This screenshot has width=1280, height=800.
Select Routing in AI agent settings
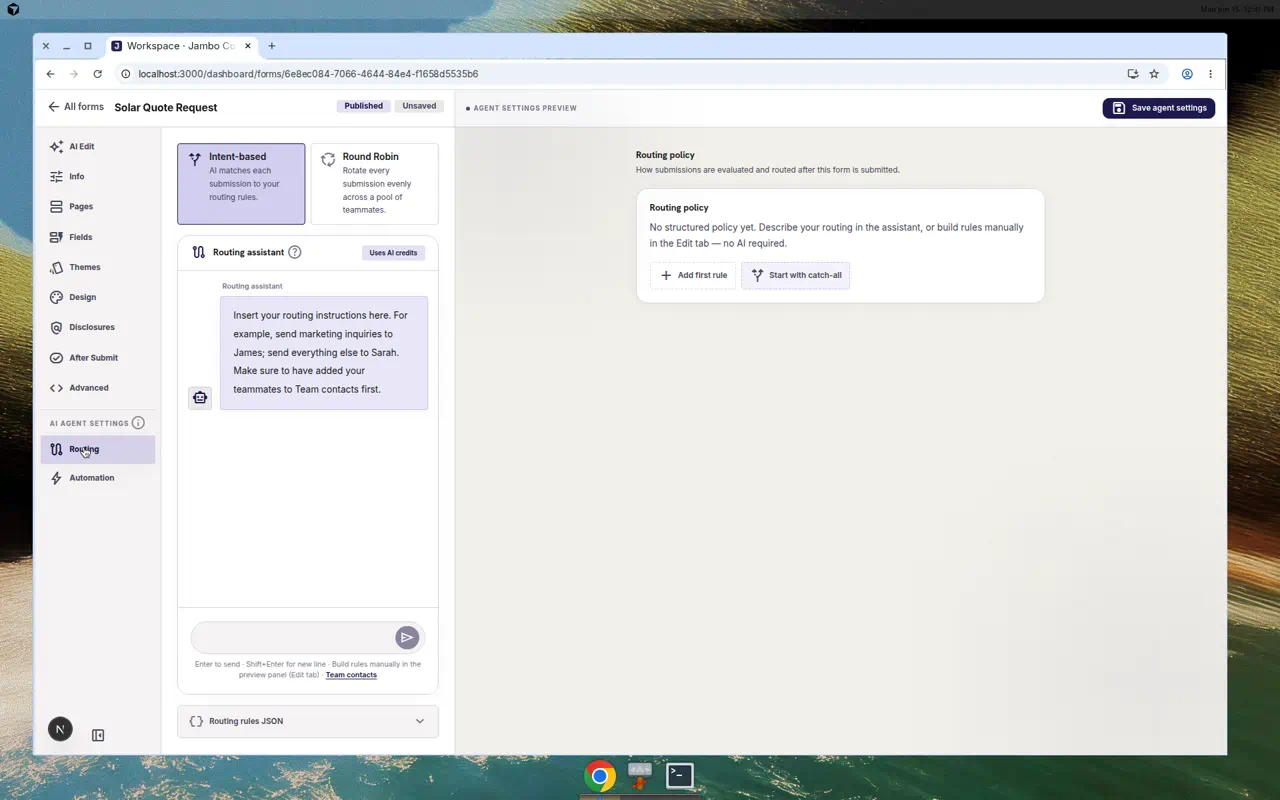98,450
